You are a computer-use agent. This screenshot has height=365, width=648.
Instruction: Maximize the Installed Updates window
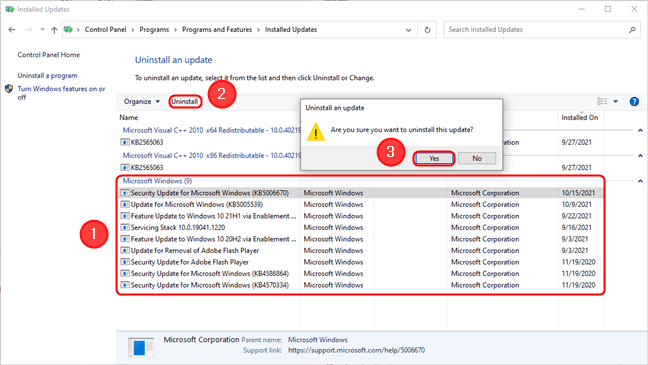pyautogui.click(x=608, y=9)
